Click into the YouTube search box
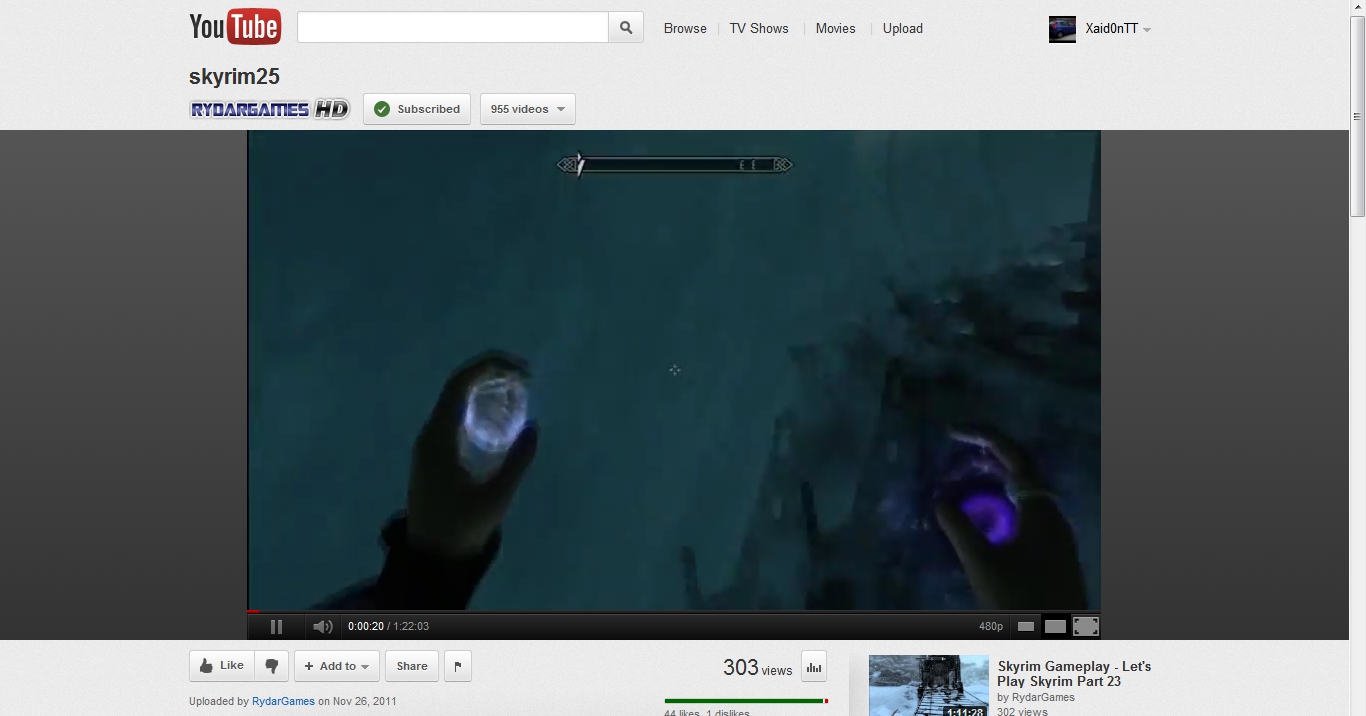 tap(452, 28)
